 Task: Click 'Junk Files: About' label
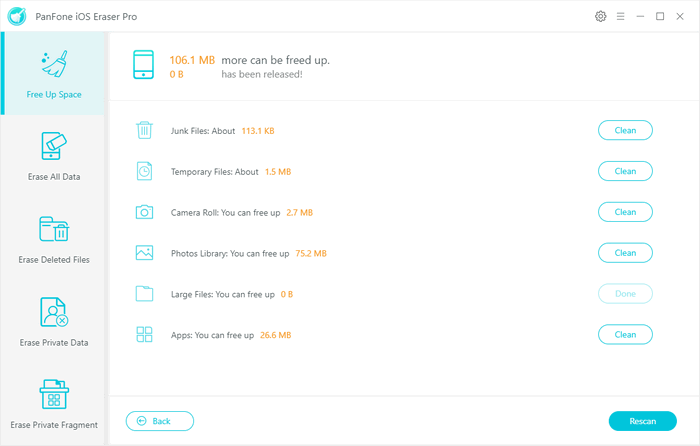pos(203,131)
